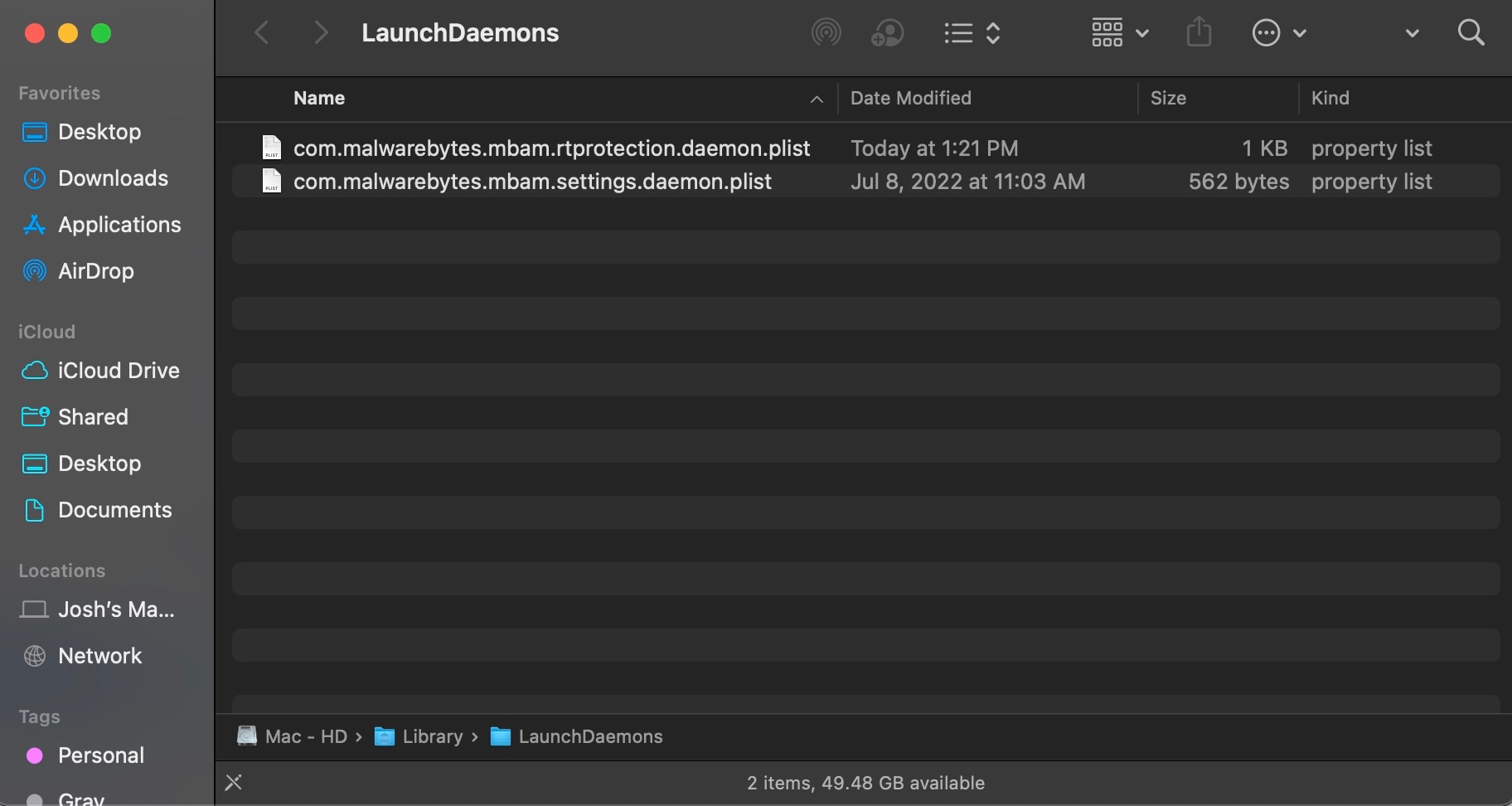Image resolution: width=1512 pixels, height=806 pixels.
Task: Click the green full screen button
Action: point(101,33)
